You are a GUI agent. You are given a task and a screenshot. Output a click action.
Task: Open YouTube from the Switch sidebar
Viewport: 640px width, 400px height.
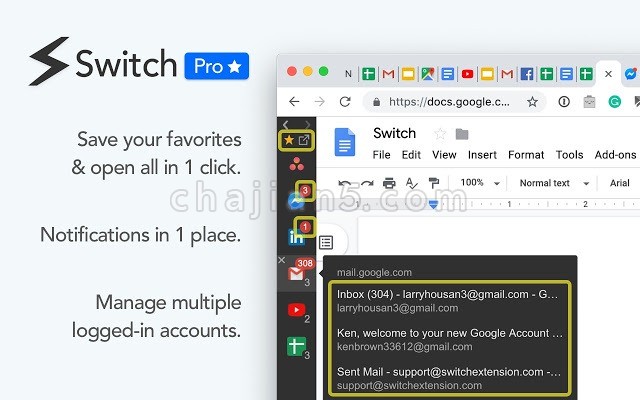(296, 310)
